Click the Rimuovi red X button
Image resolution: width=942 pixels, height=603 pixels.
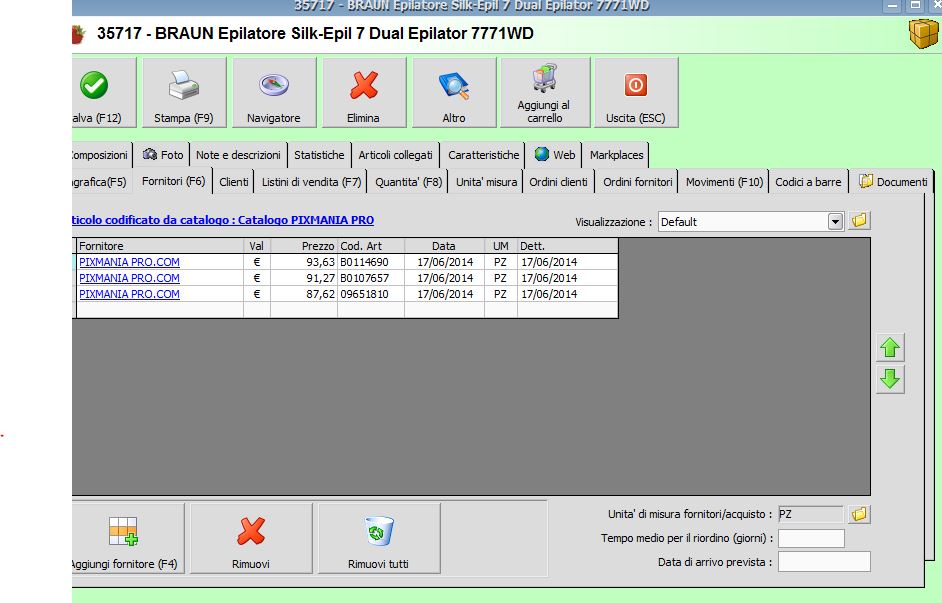point(251,539)
